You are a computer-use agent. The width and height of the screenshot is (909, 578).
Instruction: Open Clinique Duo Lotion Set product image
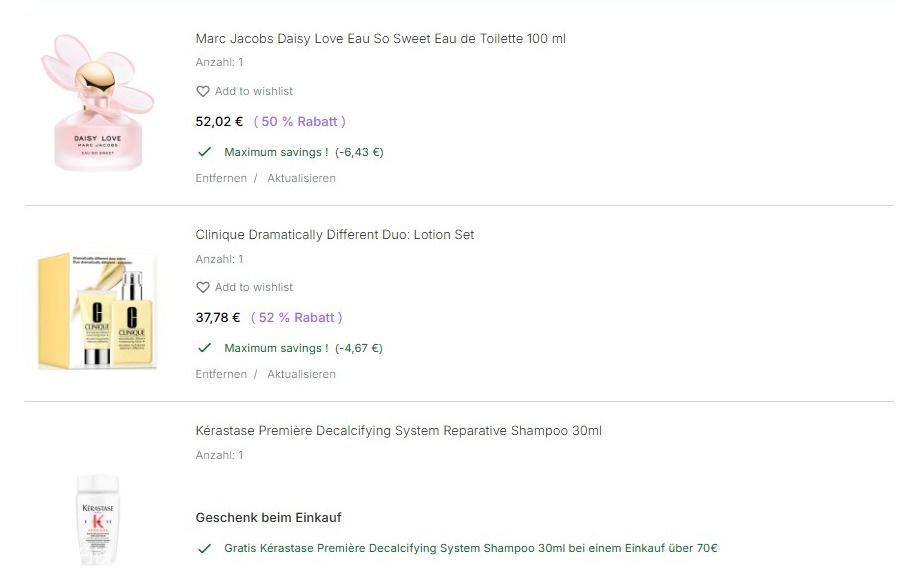pyautogui.click(x=98, y=310)
